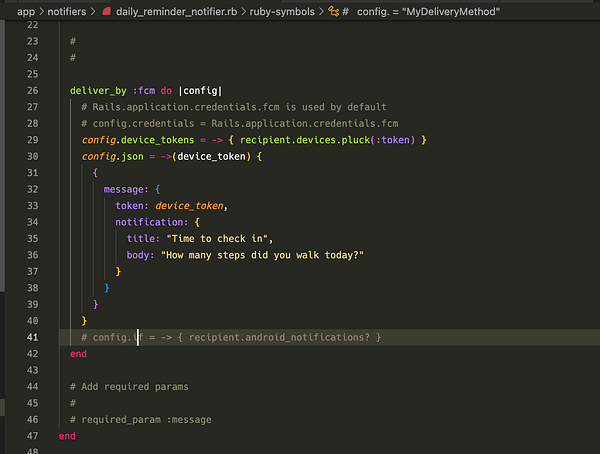Click 'device_tokens' on line 29
Viewport: 600px width, 454px height.
coord(157,140)
